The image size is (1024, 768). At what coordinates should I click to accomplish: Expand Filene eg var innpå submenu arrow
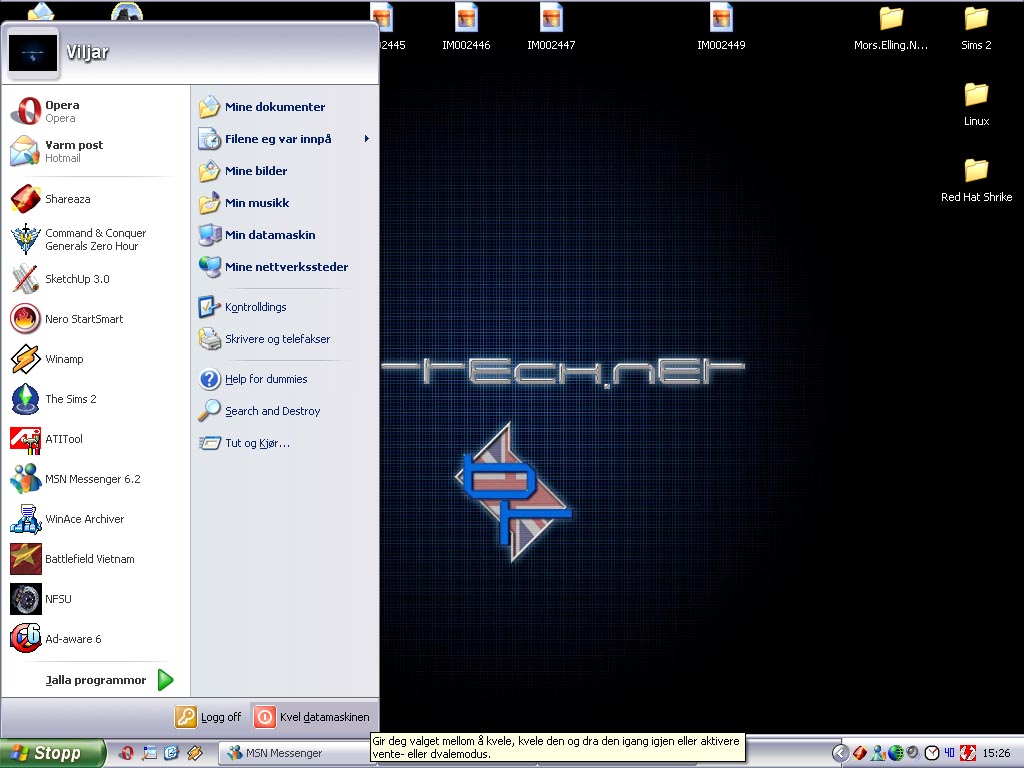[367, 138]
